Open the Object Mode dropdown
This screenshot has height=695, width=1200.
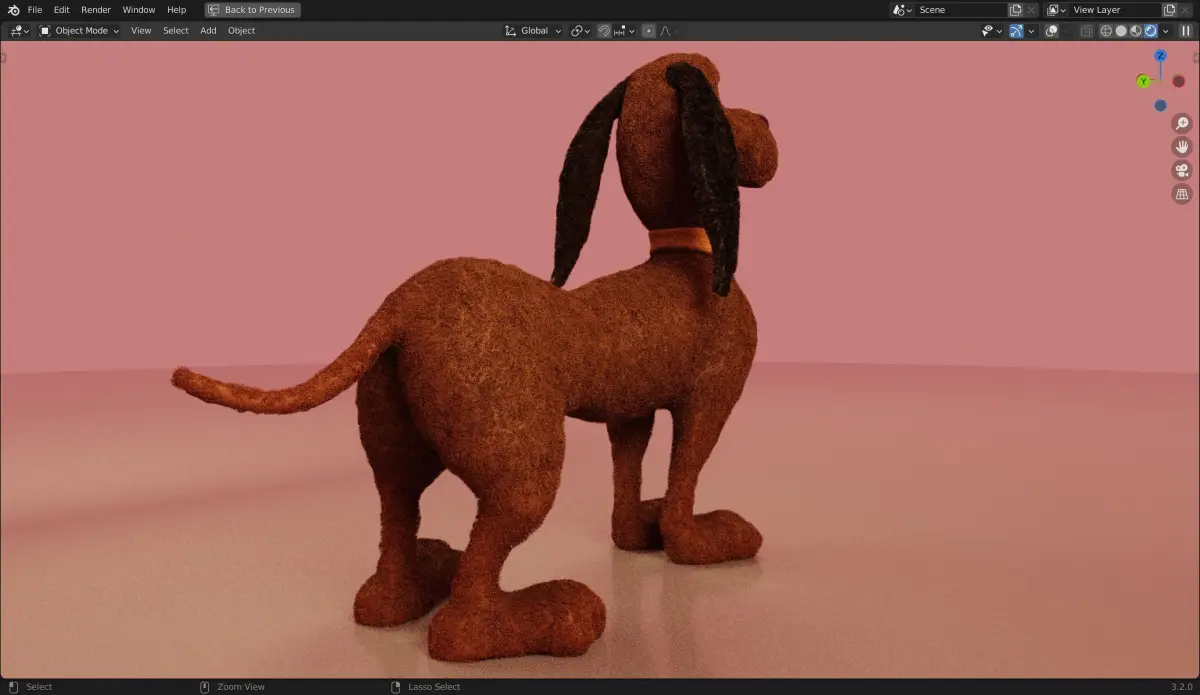(79, 31)
